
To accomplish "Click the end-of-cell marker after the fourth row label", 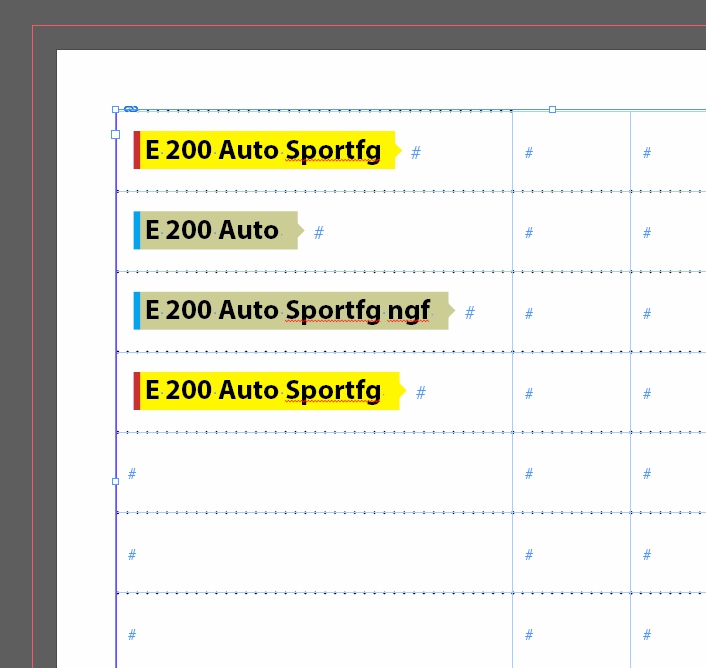I will pyautogui.click(x=421, y=393).
